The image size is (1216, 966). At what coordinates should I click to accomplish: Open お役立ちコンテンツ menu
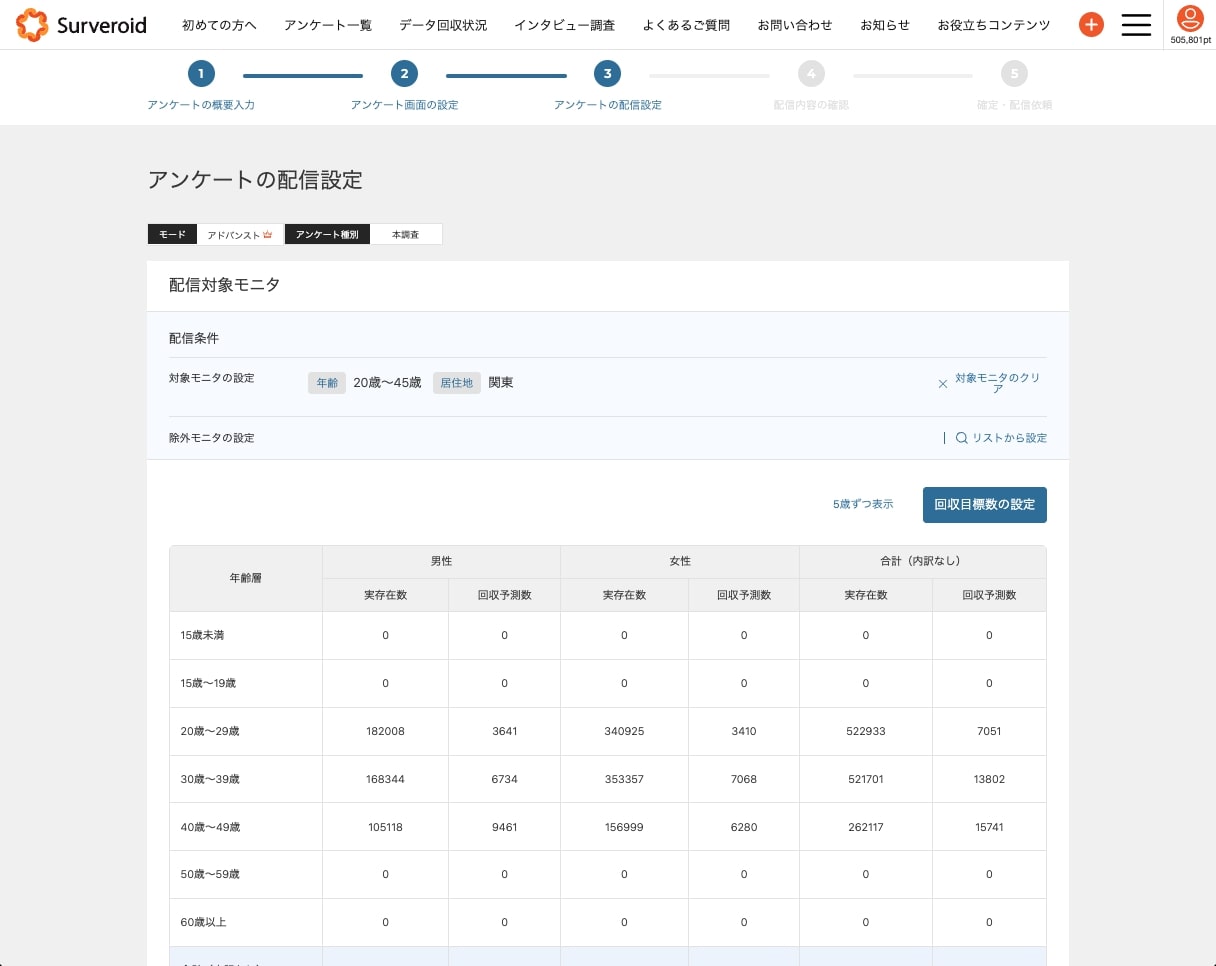[x=994, y=25]
